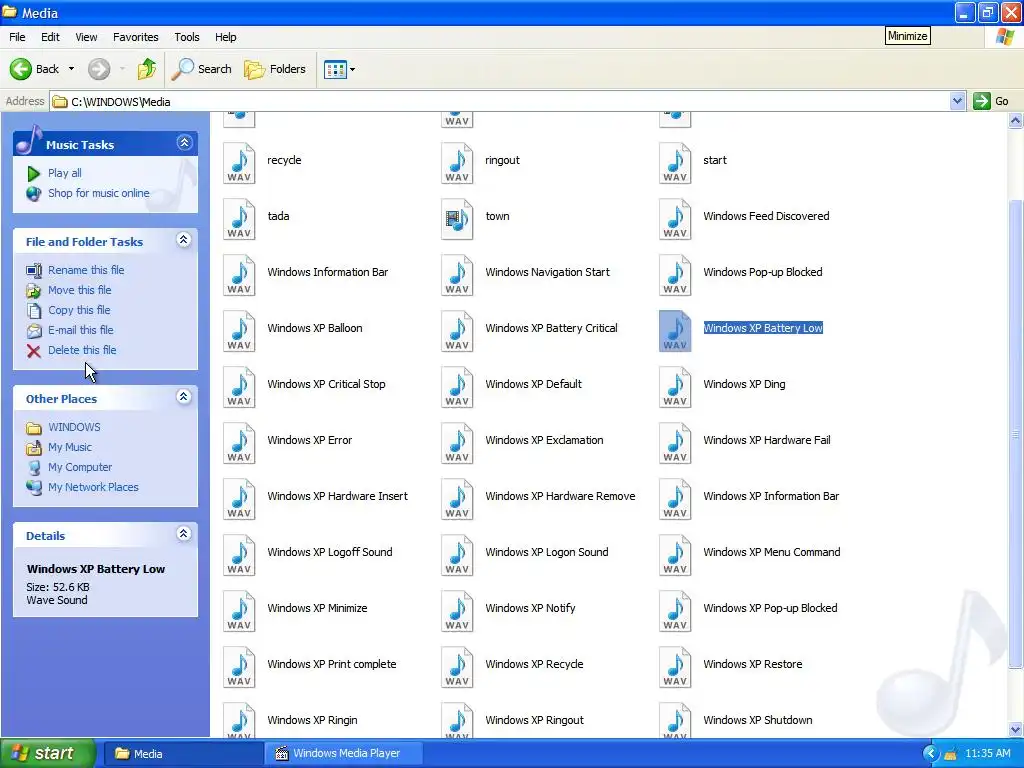The height and width of the screenshot is (768, 1024).
Task: Click Rename this file
Action: coord(86,270)
